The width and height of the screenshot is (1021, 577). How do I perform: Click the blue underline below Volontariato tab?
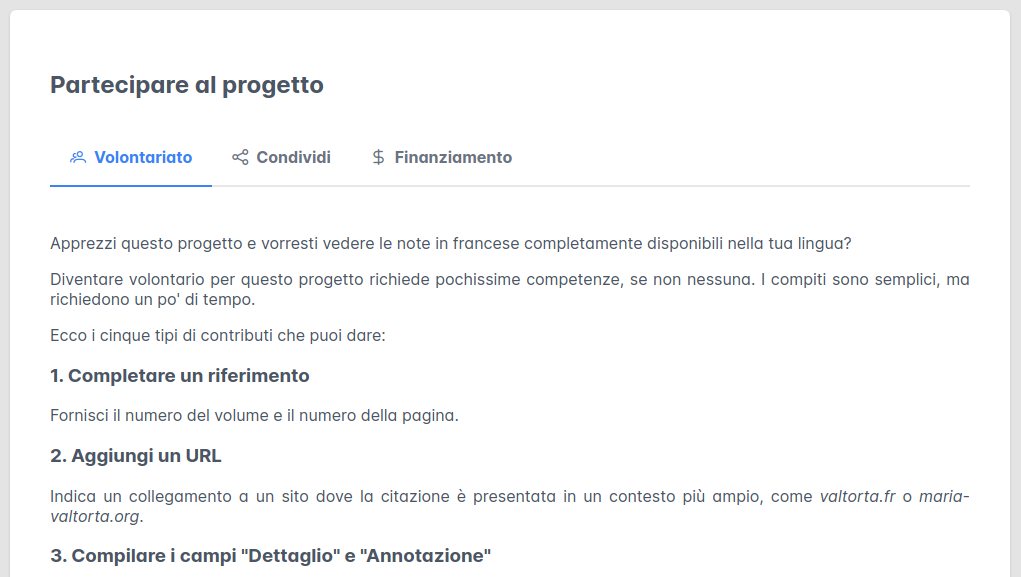[130, 185]
